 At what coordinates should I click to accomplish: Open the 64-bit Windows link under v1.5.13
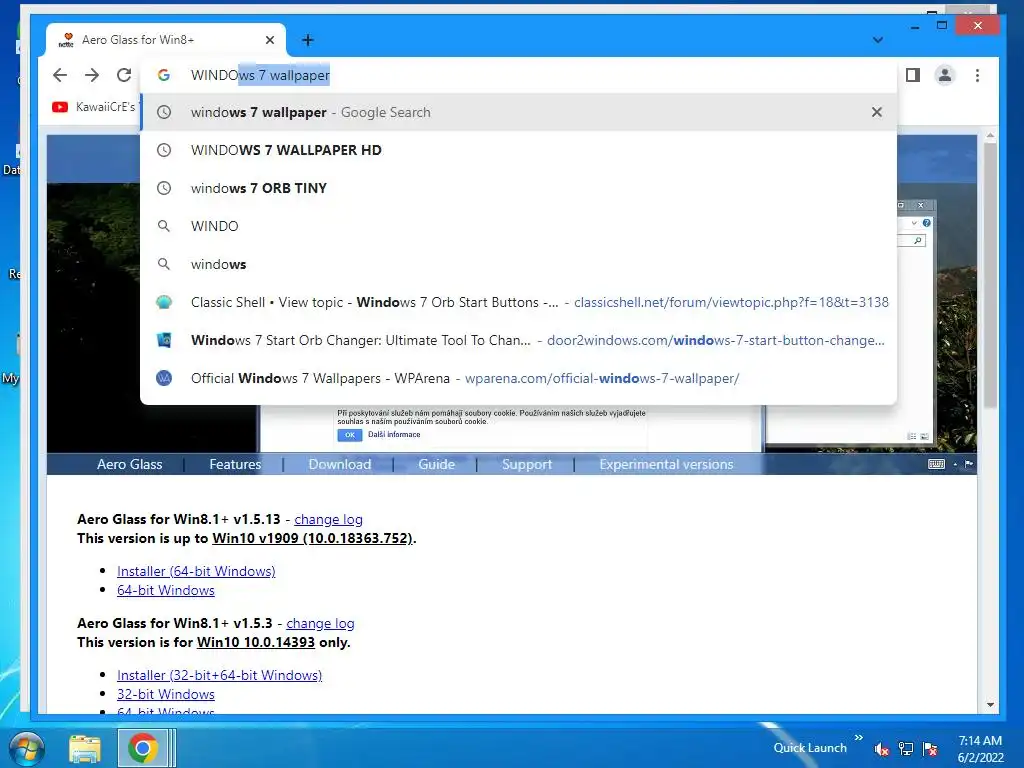point(166,590)
